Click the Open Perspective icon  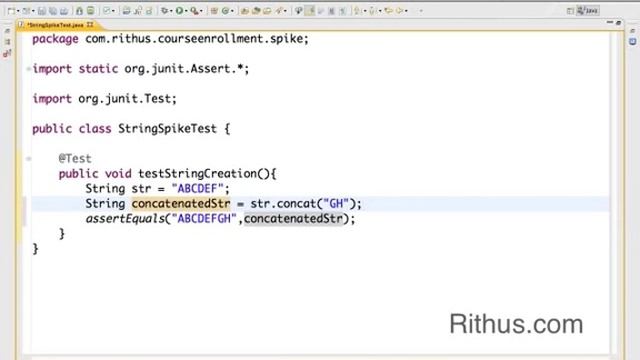tap(570, 11)
